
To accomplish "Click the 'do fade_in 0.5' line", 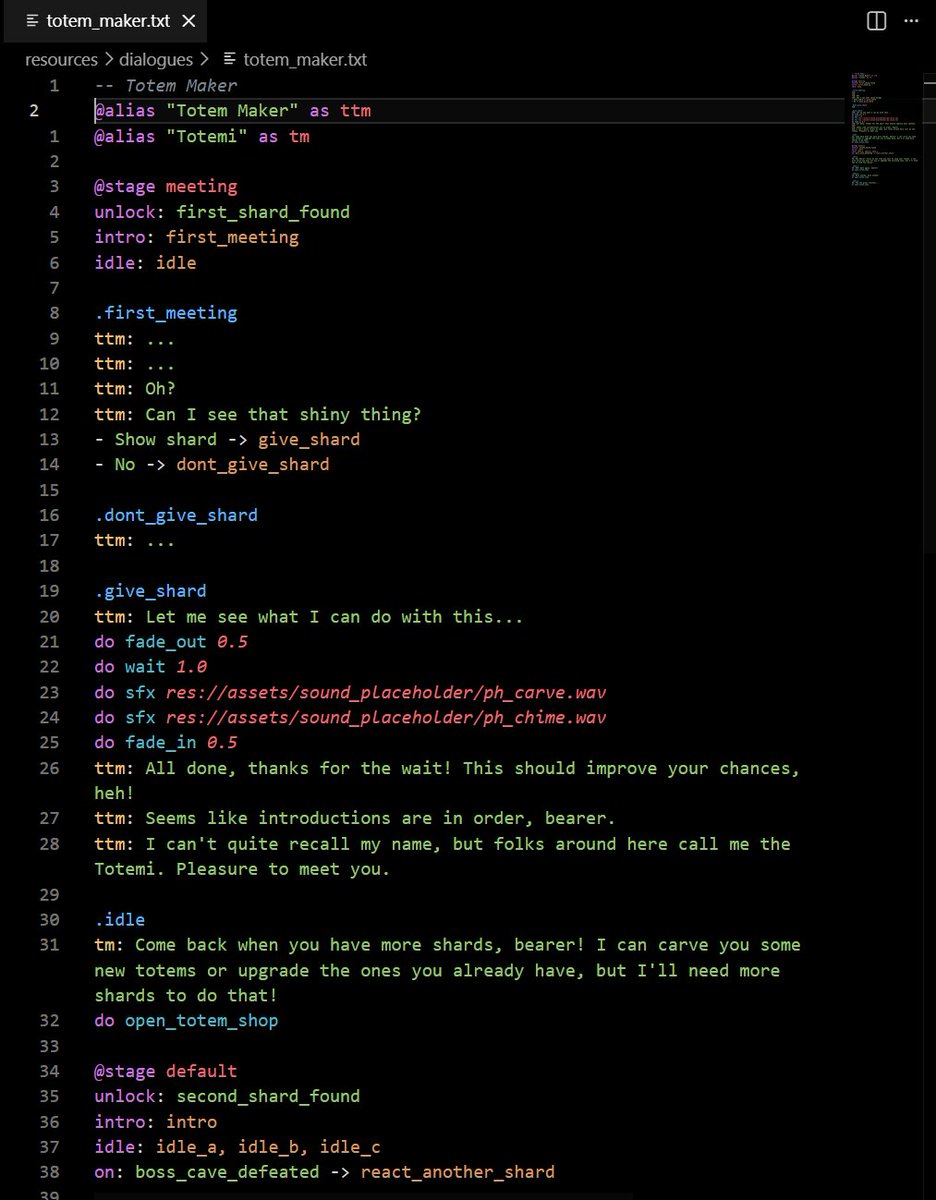I will 166,743.
